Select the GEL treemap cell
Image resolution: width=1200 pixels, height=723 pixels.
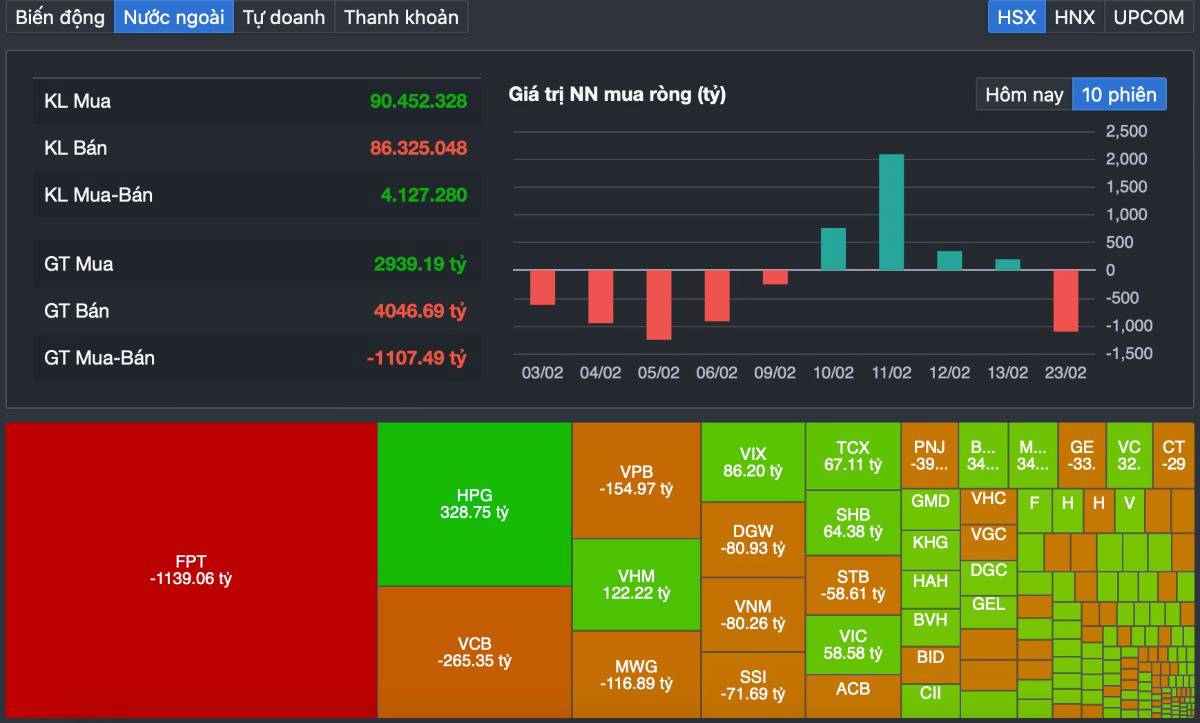point(988,611)
